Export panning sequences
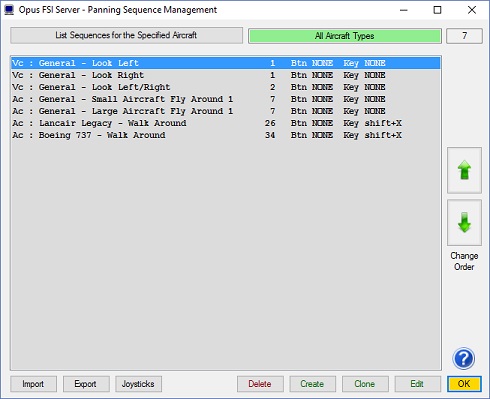Image resolution: width=490 pixels, height=399 pixels. pos(86,384)
